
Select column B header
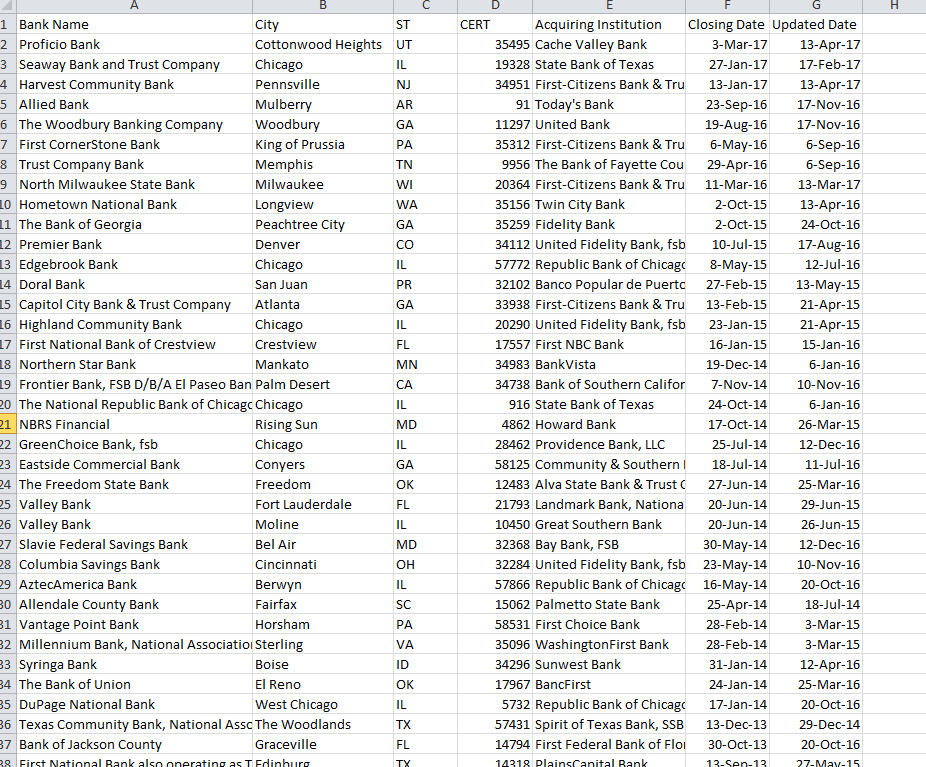(x=322, y=6)
